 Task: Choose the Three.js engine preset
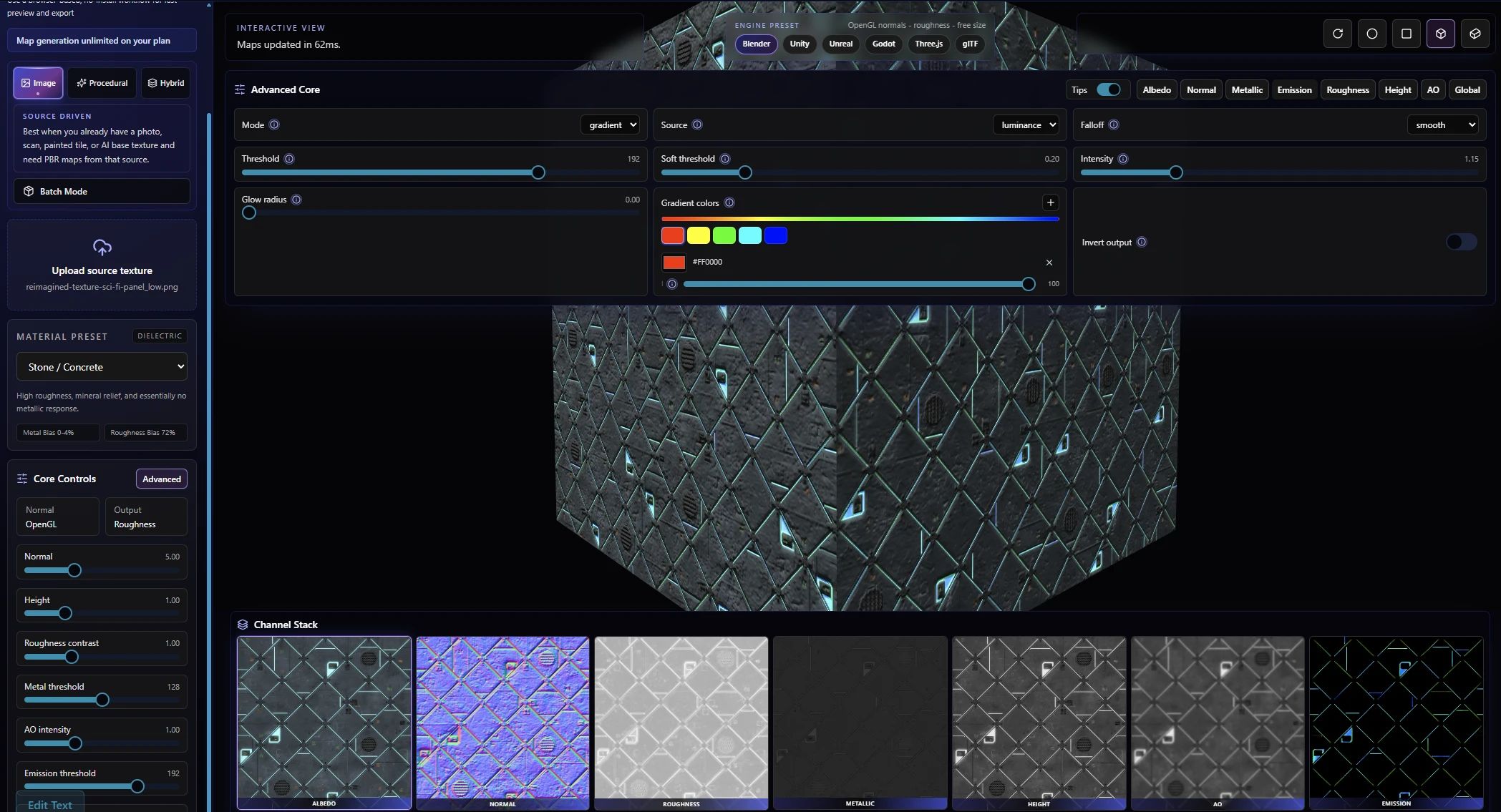(x=928, y=44)
